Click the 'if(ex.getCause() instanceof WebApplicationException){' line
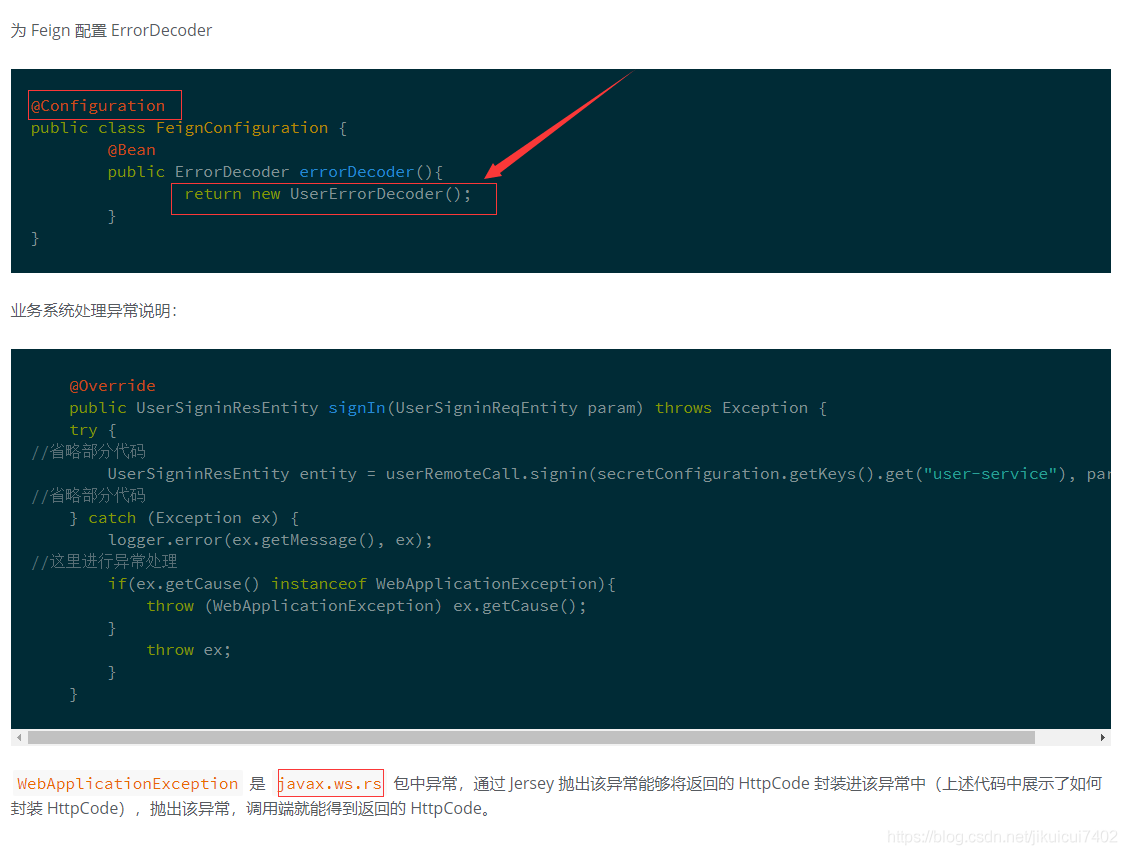 point(362,583)
